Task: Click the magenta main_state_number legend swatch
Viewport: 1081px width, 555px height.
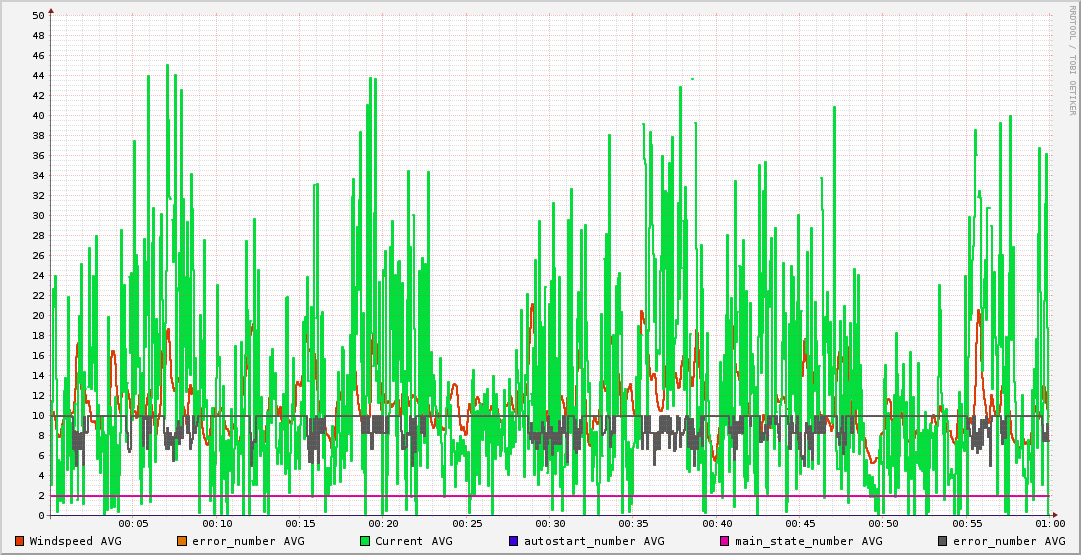Action: click(x=724, y=541)
